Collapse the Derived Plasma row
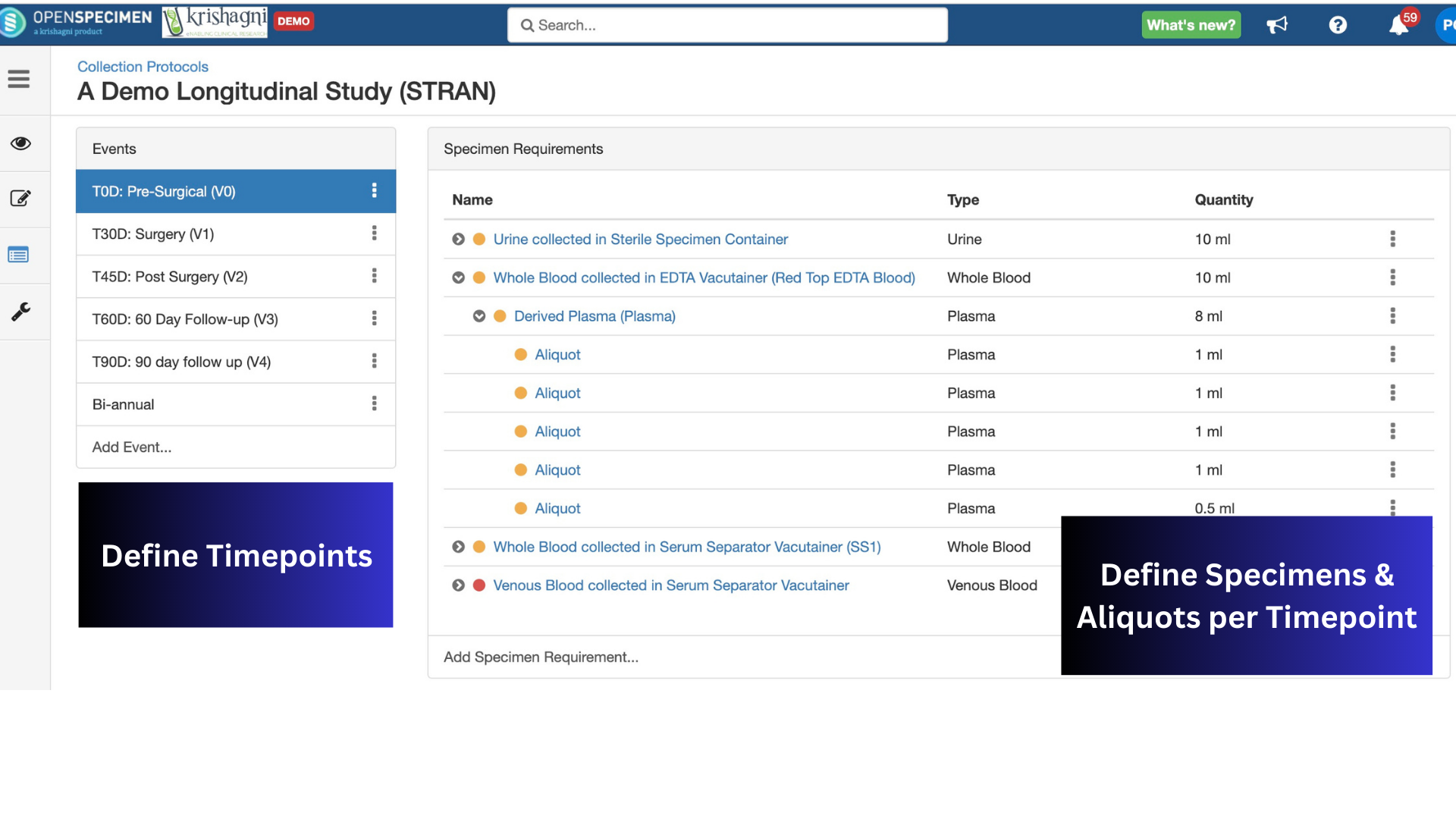Viewport: 1456px width, 819px height. coord(479,316)
